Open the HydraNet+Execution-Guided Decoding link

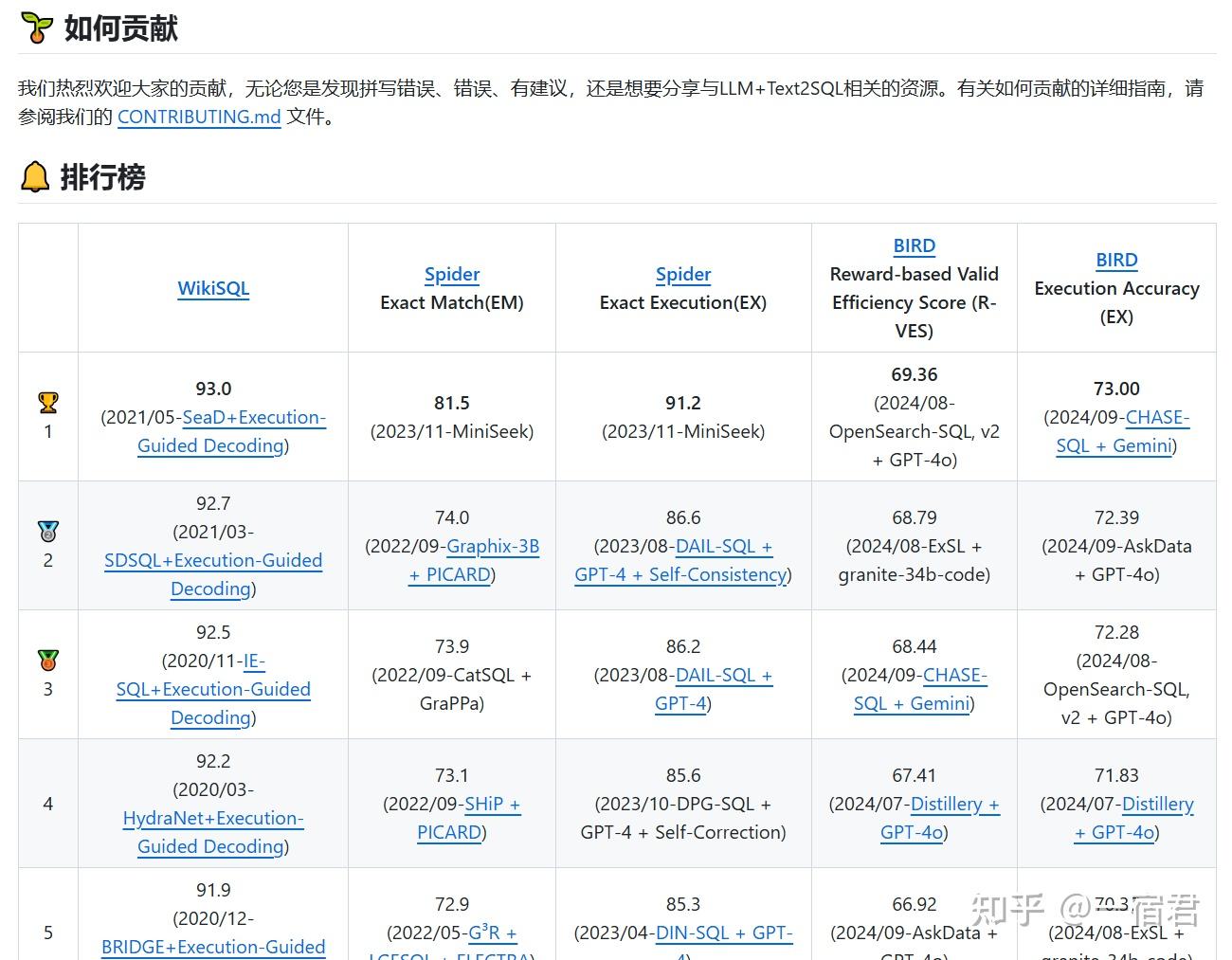[212, 818]
